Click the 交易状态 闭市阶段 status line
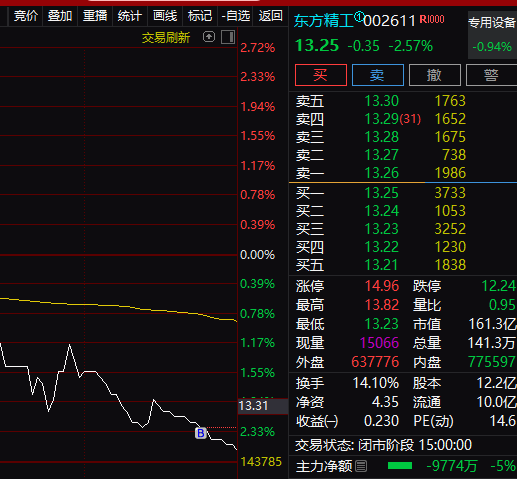 pyautogui.click(x=383, y=445)
